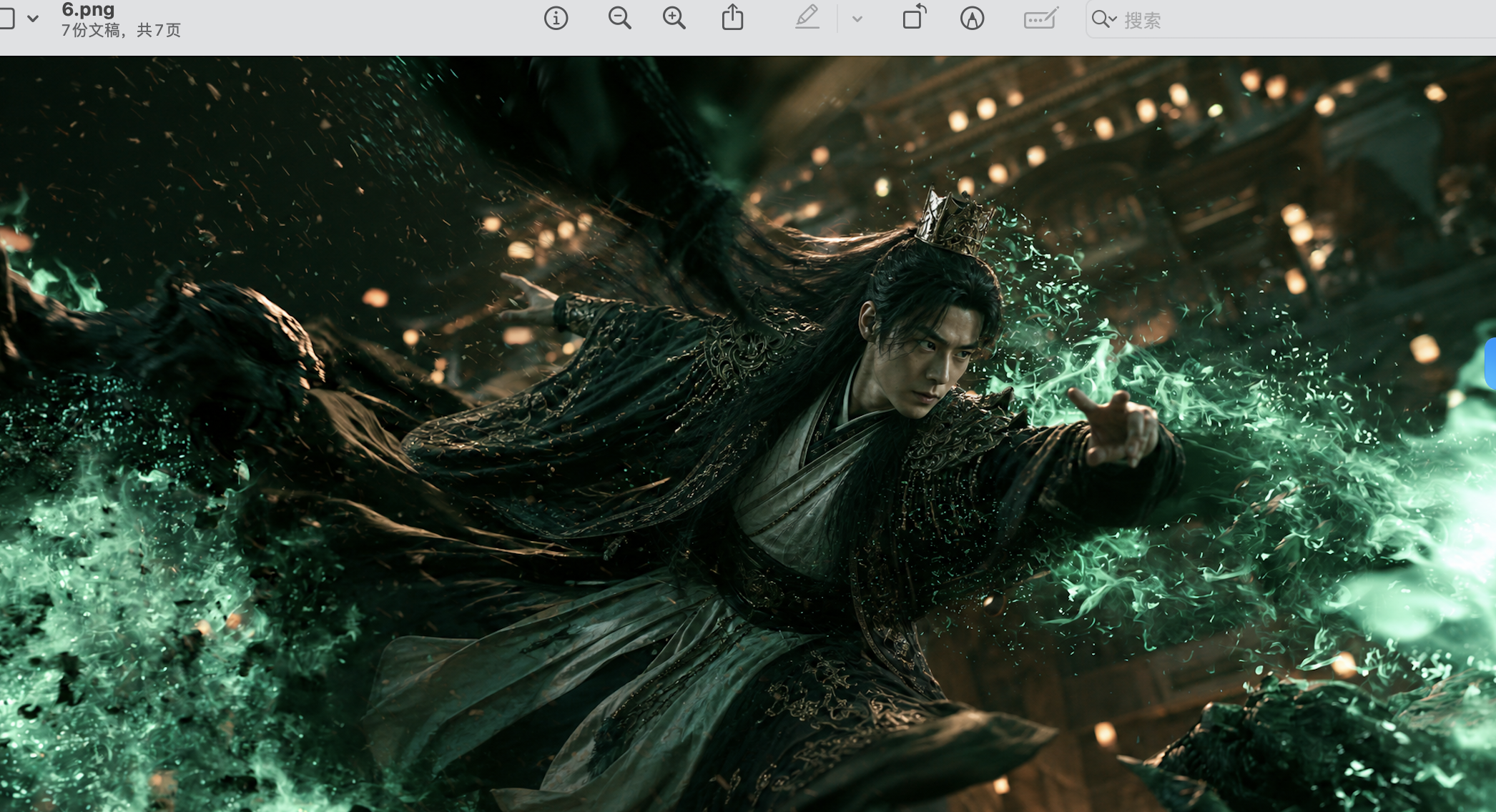Click the 6.png window title

click(88, 9)
